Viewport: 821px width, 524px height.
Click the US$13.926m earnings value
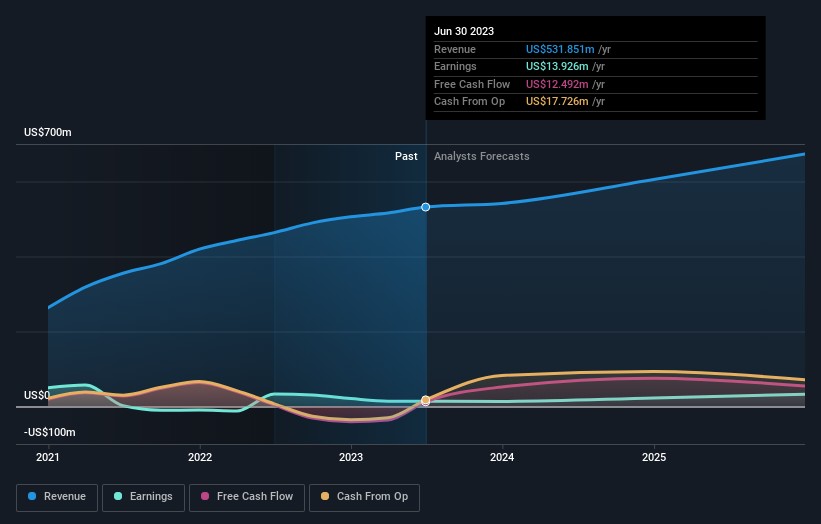point(557,66)
